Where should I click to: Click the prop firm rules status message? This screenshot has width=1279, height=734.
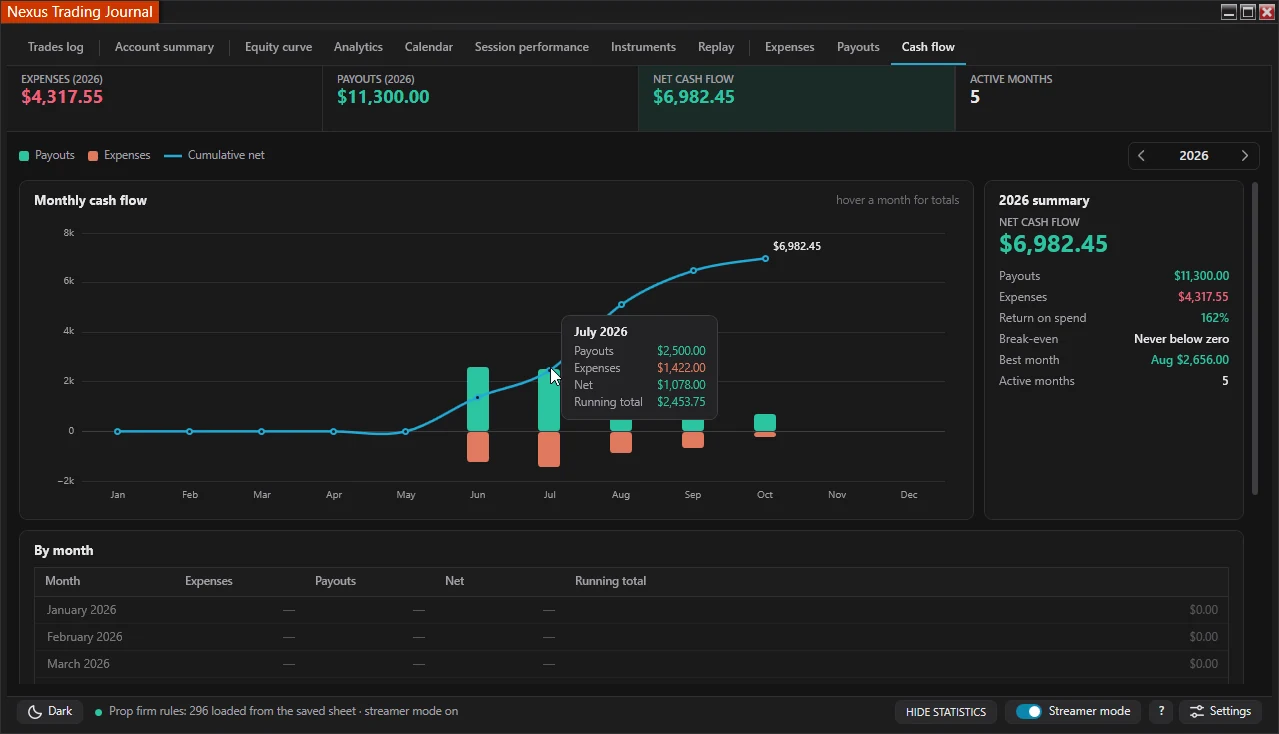click(x=283, y=712)
